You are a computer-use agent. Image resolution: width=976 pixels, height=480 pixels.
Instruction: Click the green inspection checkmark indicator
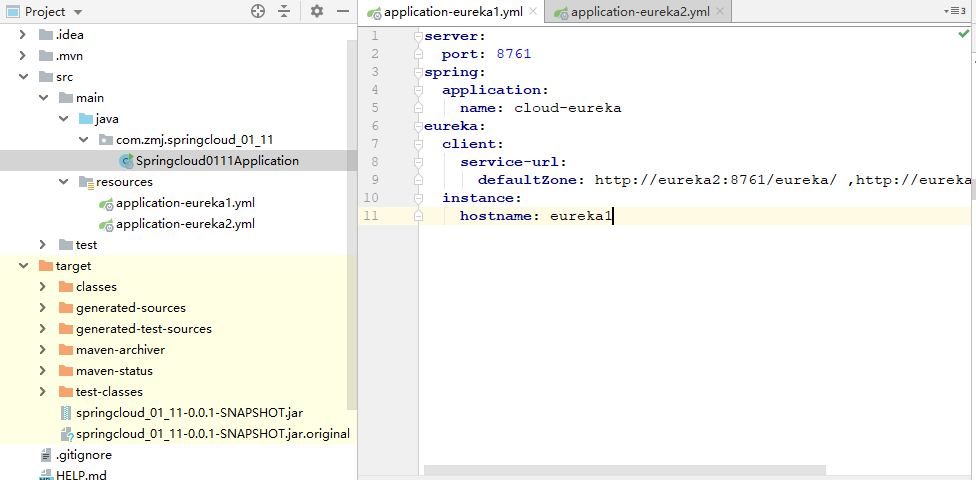point(964,34)
